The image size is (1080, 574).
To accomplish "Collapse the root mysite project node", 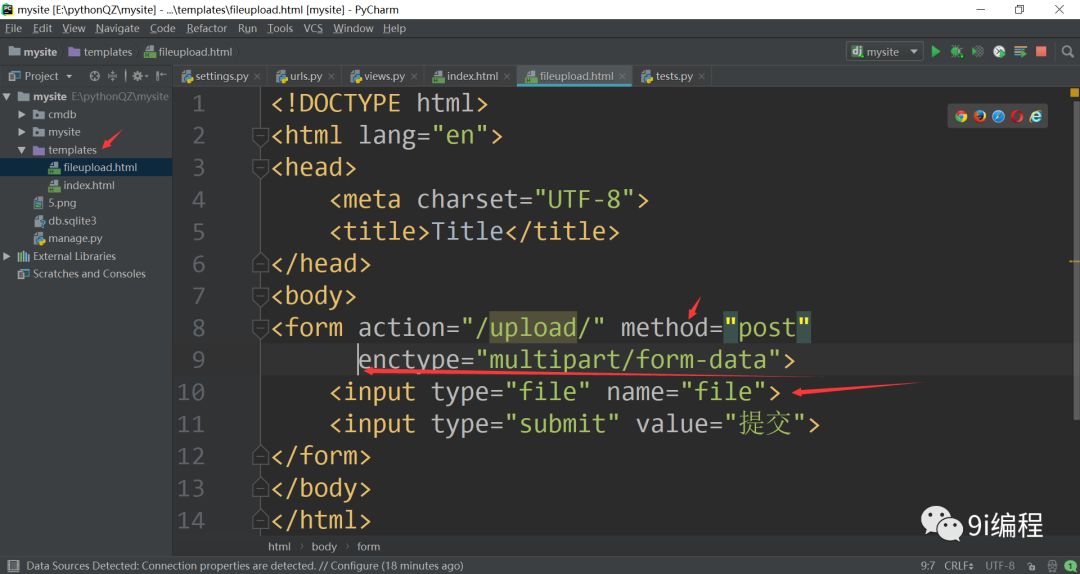I will pyautogui.click(x=7, y=96).
